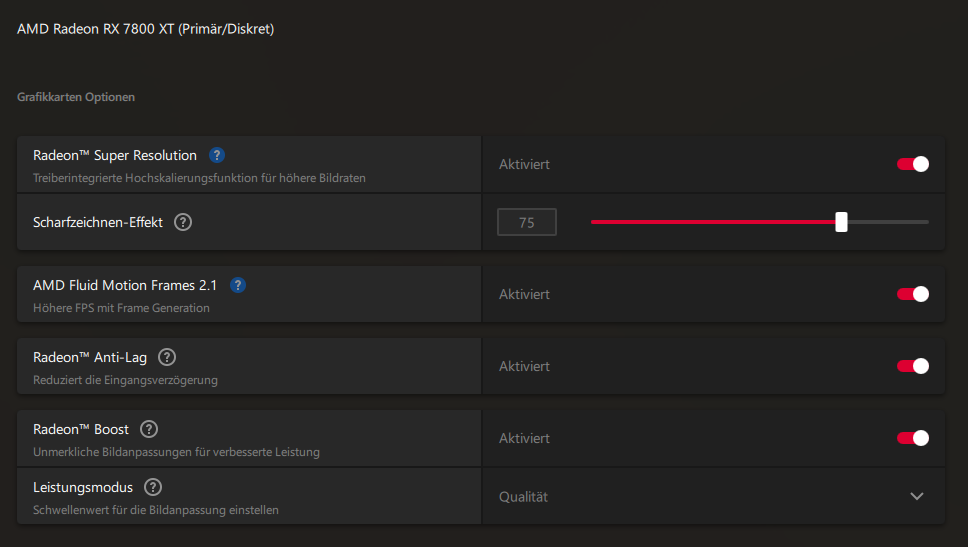Viewport: 968px width, 547px height.
Task: Click the question mark beside Radeon Boost
Action: click(x=149, y=429)
